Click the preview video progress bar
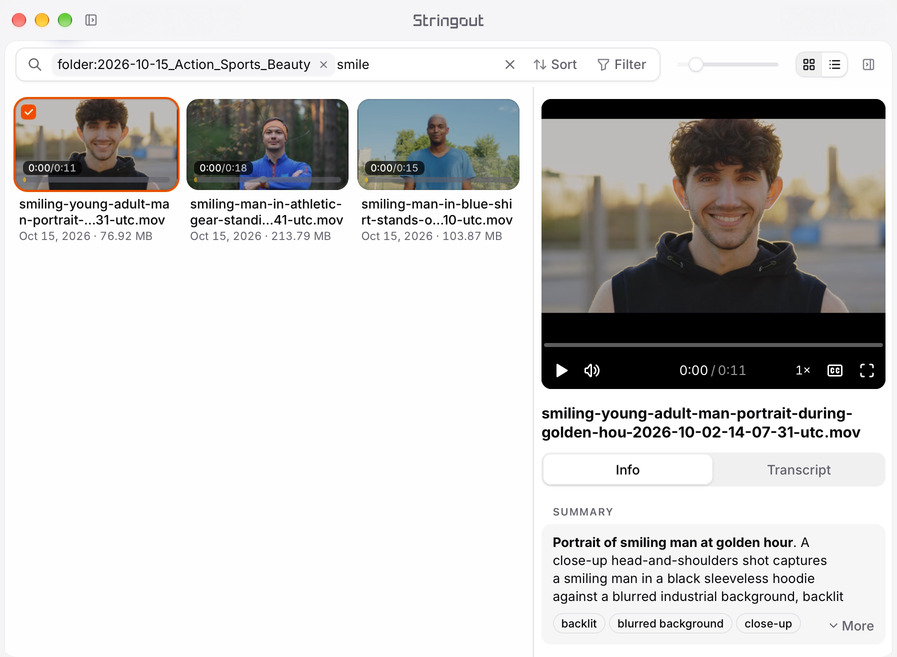Viewport: 897px width, 657px height. tap(713, 345)
